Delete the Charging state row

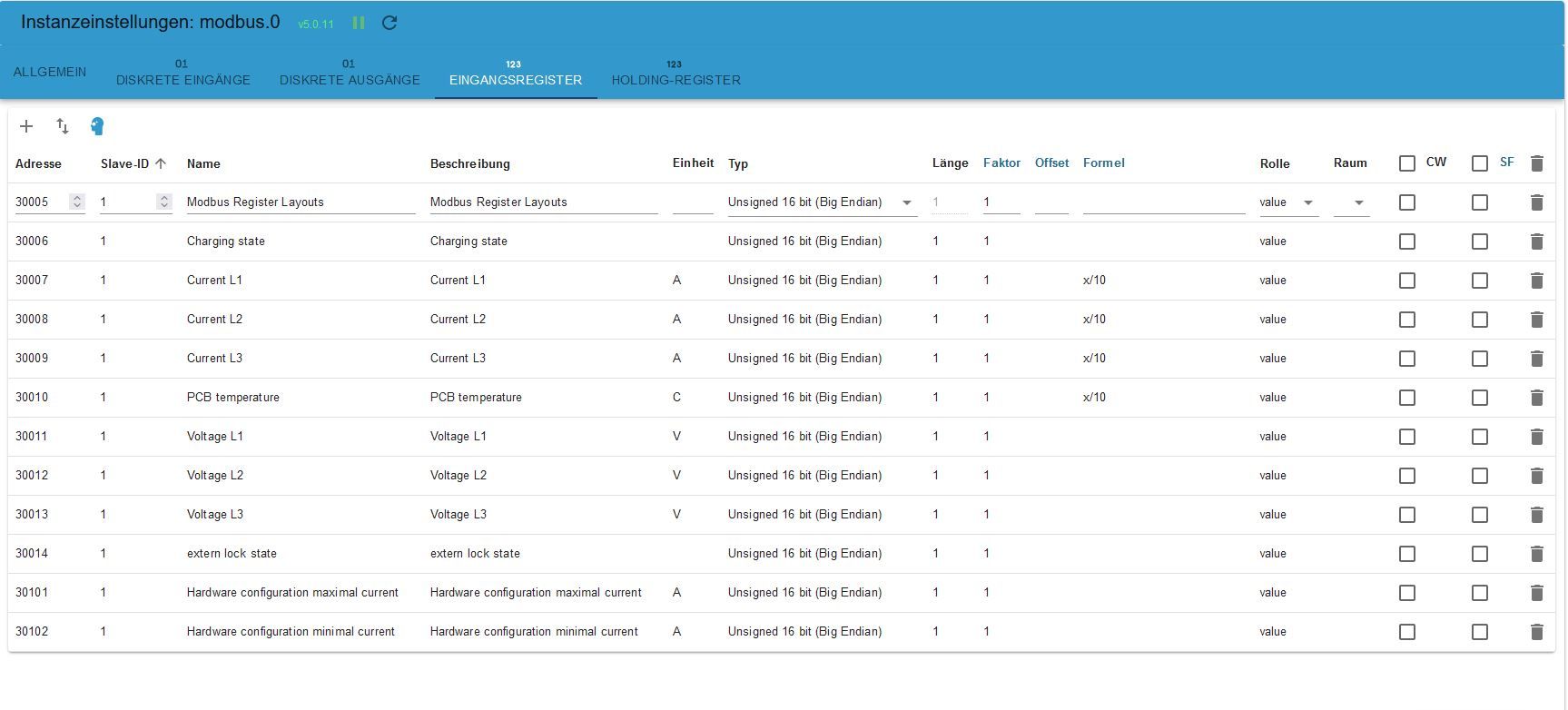pos(1536,242)
